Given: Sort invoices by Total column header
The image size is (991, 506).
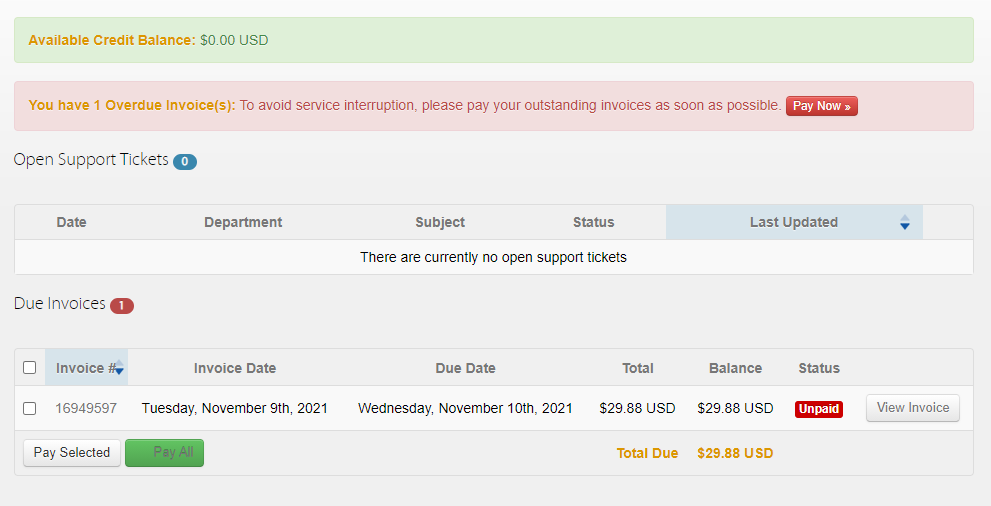Looking at the screenshot, I should (x=637, y=368).
